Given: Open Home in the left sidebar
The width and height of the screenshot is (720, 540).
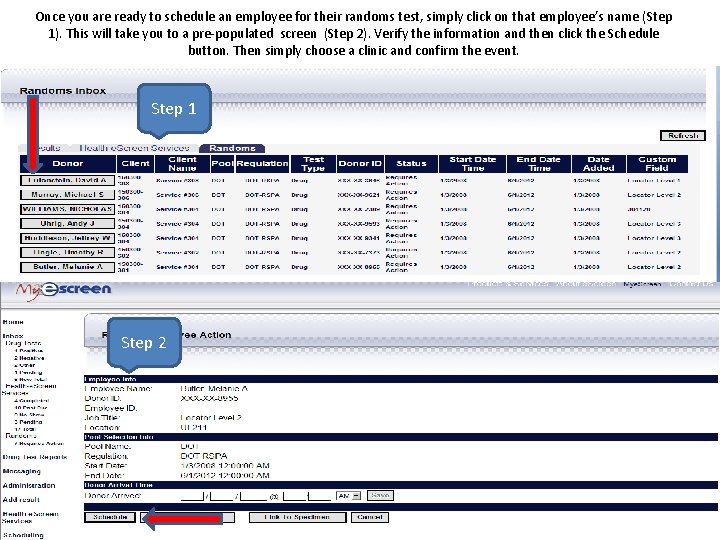Looking at the screenshot, I should tap(13, 322).
